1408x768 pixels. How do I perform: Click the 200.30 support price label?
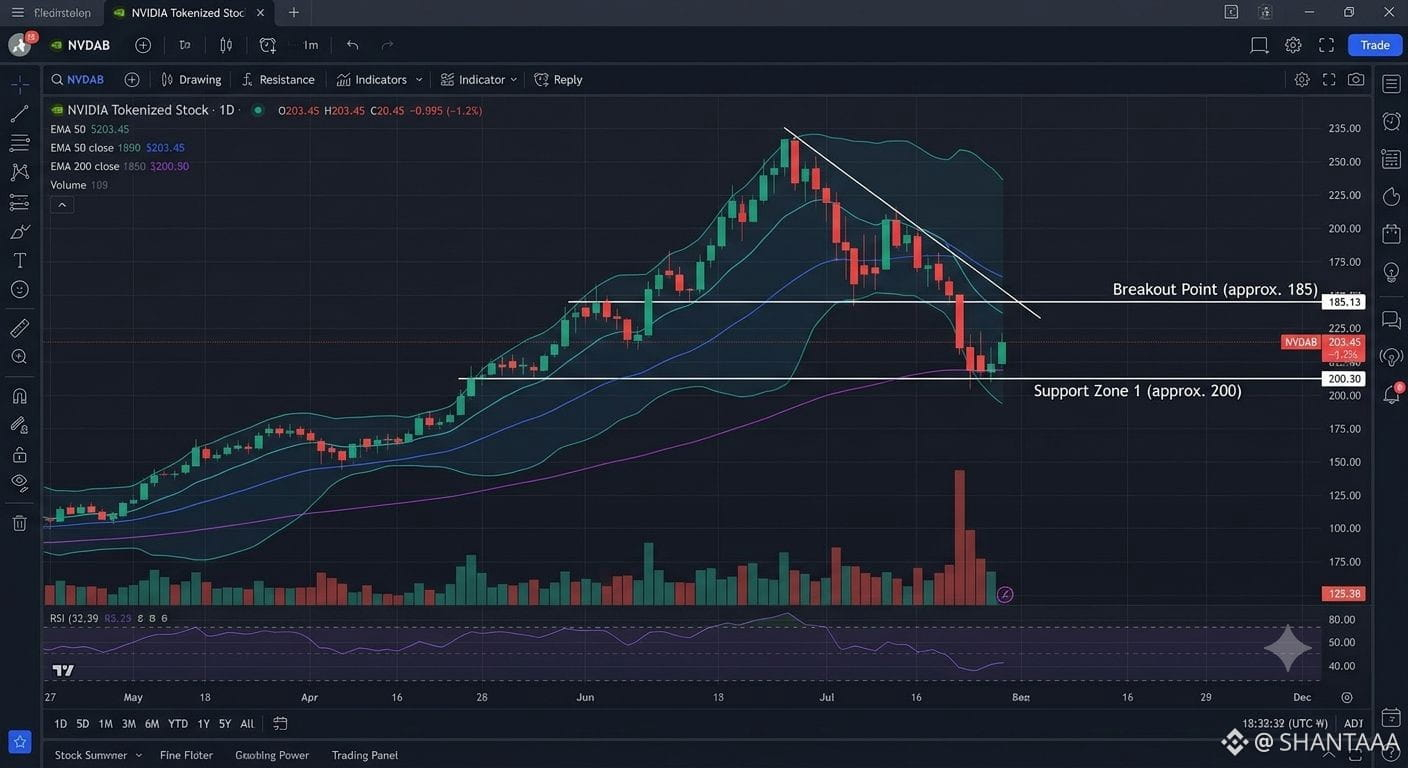(1343, 379)
